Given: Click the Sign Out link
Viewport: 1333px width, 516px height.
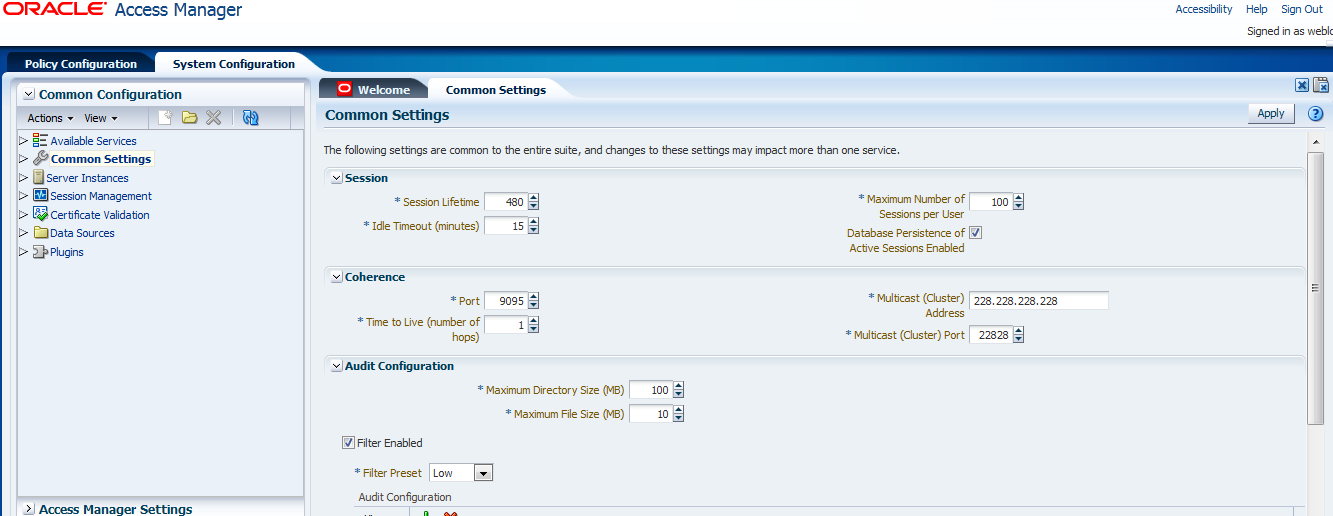Looking at the screenshot, I should (x=1302, y=9).
